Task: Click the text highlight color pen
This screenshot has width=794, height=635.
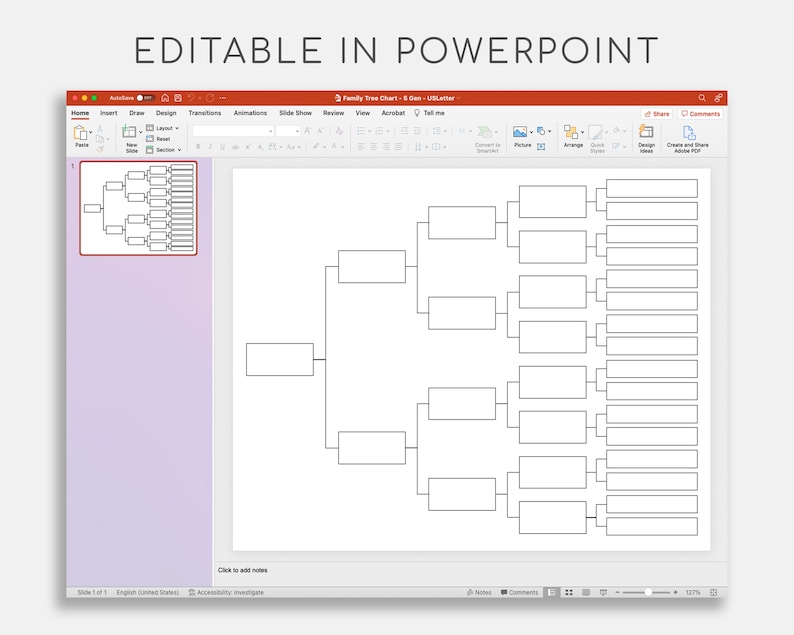Action: (316, 147)
